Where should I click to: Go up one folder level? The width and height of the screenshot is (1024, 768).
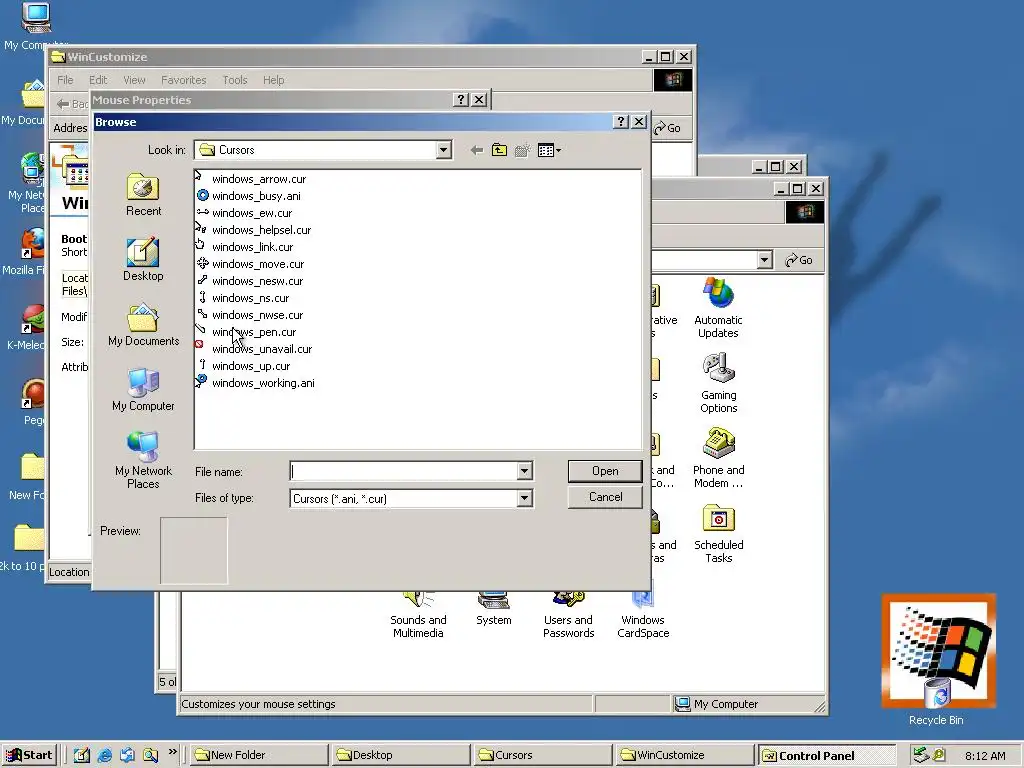[x=499, y=150]
